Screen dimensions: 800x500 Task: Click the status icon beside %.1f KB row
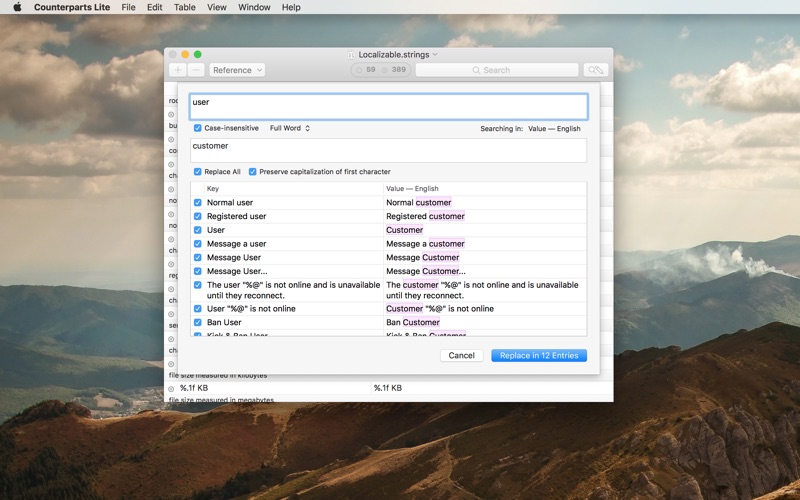(x=171, y=388)
